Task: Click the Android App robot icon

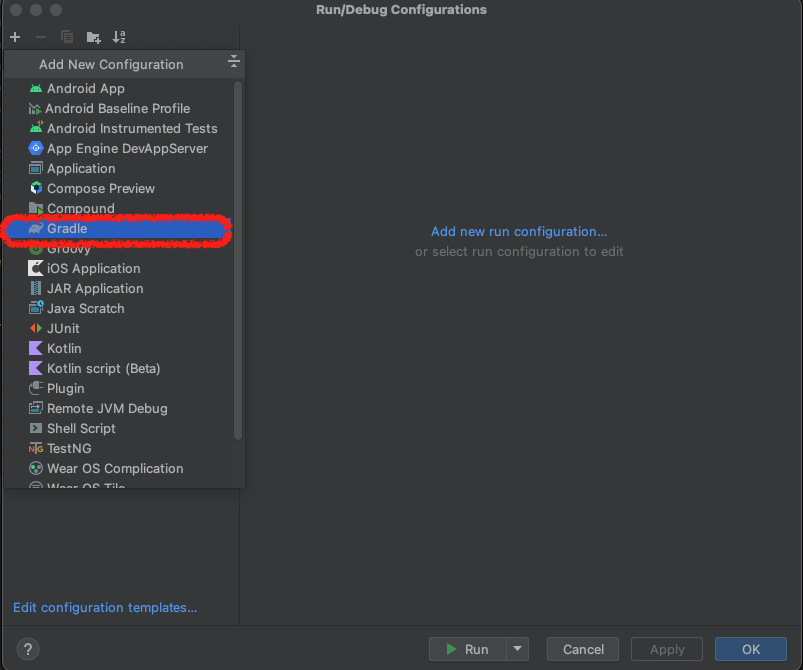Action: pyautogui.click(x=36, y=89)
